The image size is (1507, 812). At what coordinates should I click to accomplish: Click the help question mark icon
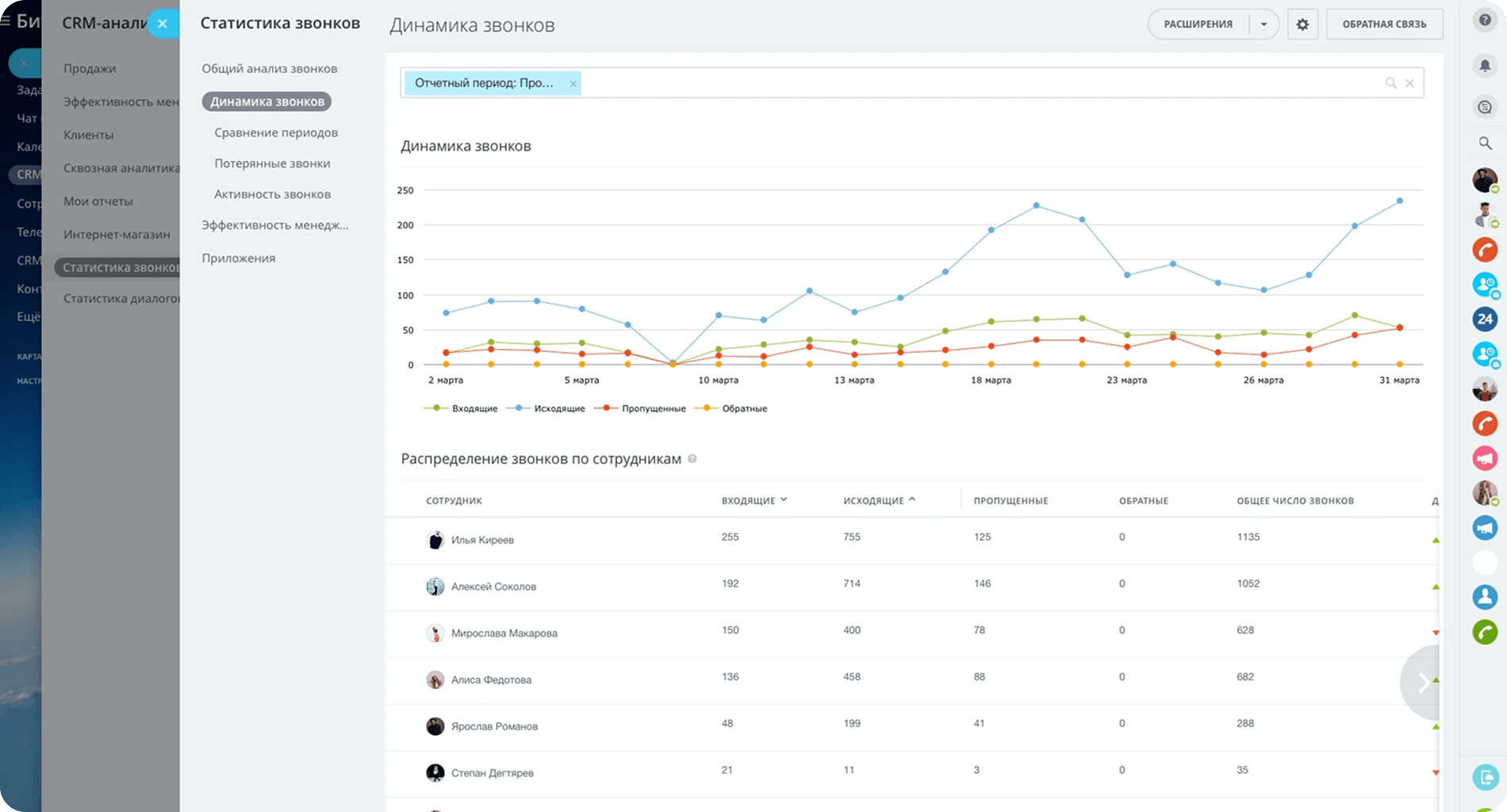coord(1485,21)
